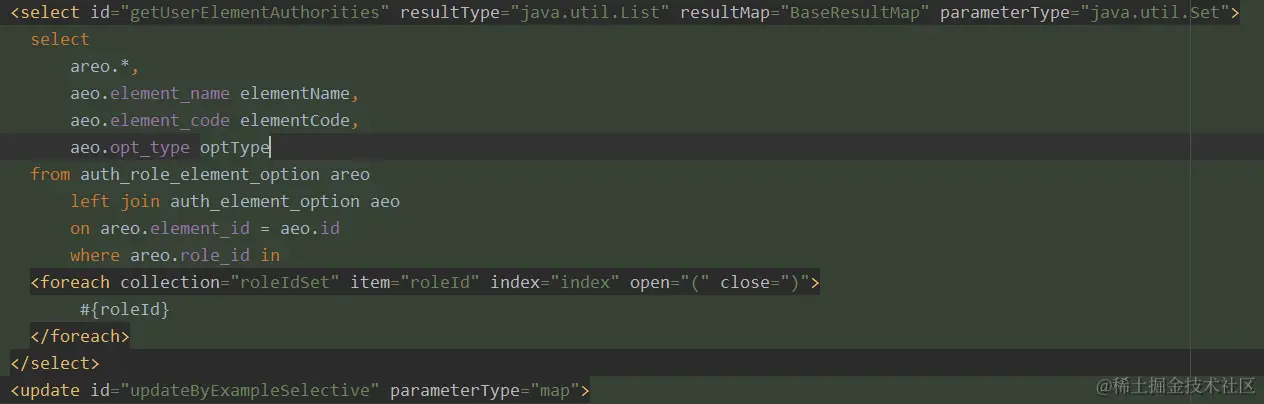Click "aeo.id" in the on clause

(310, 228)
